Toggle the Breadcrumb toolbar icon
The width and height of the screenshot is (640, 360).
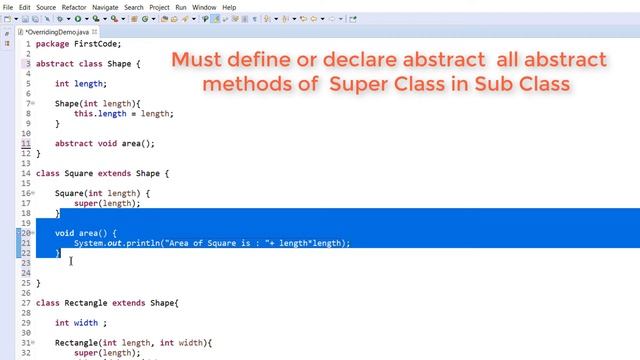(205, 19)
